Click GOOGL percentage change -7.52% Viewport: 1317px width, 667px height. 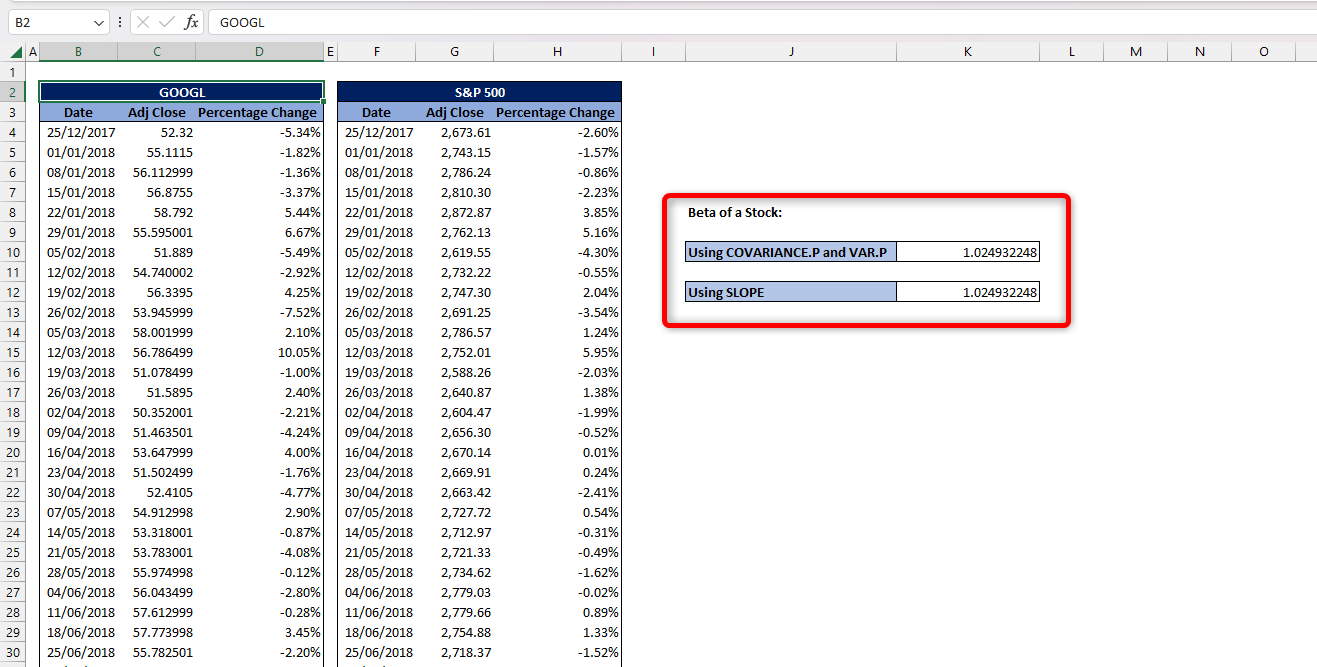[x=259, y=312]
